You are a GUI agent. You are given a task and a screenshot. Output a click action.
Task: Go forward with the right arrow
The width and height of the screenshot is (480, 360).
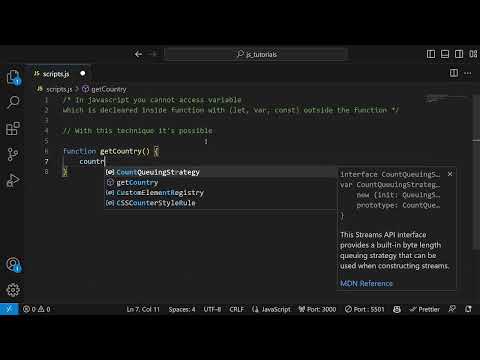153,54
